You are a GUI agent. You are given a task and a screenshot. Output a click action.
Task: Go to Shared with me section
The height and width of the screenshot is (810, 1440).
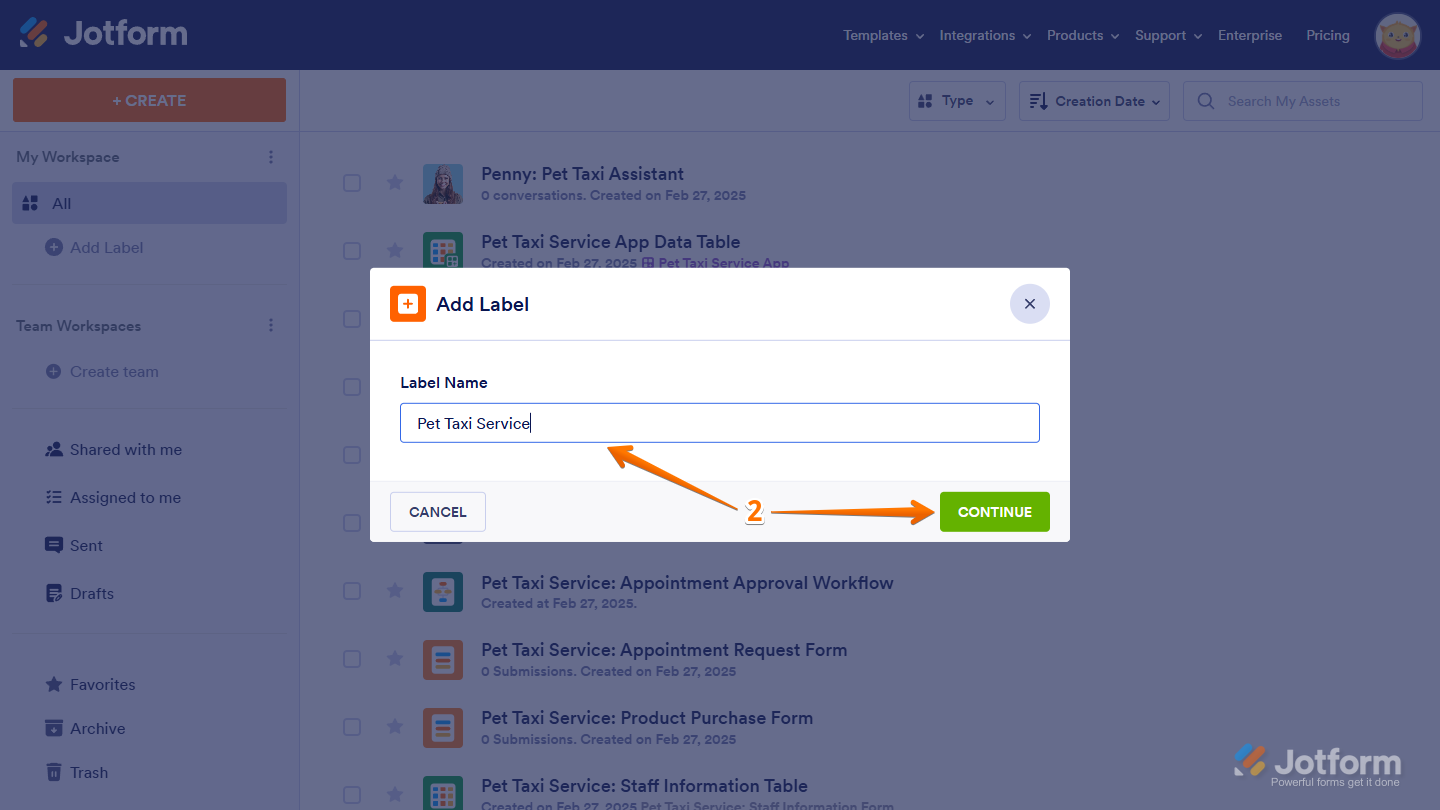coord(125,450)
